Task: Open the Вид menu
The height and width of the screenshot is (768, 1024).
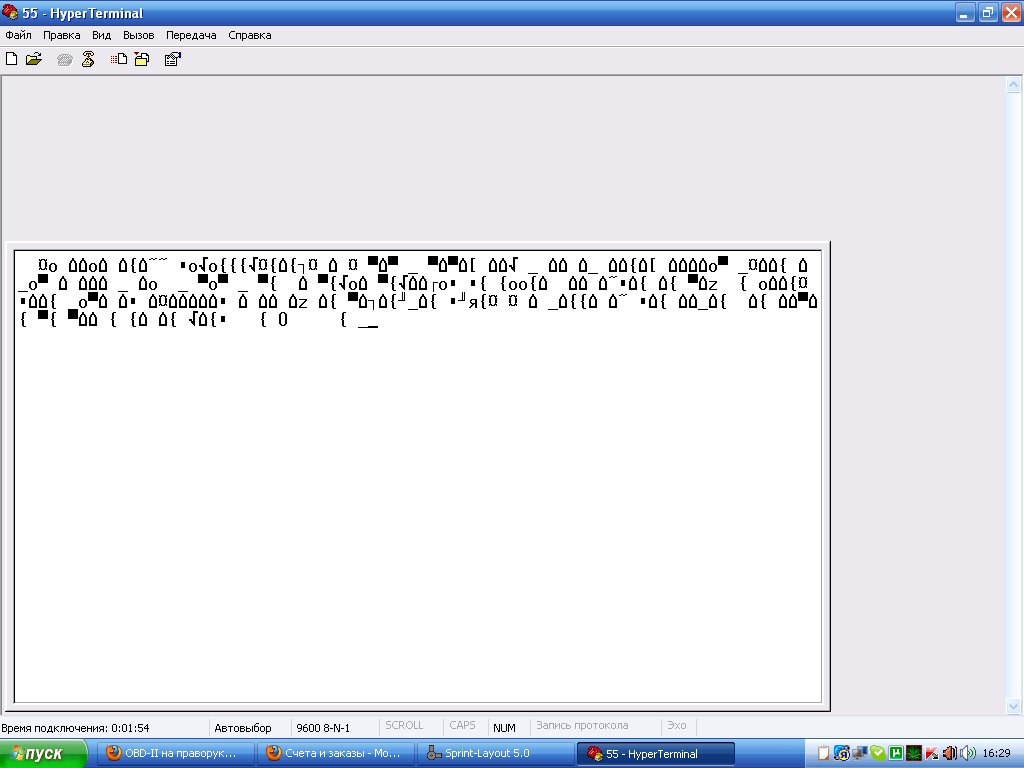Action: point(101,35)
